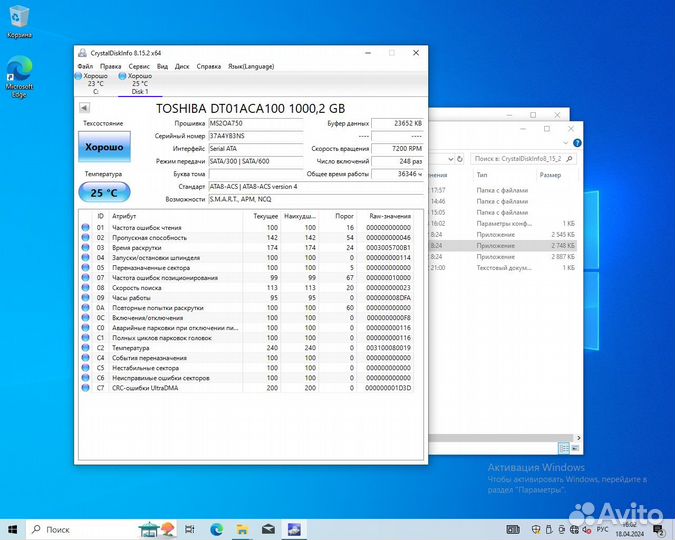Select the Переназначенные сектора attribute row
Screen dimensions: 675x540
click(246, 267)
